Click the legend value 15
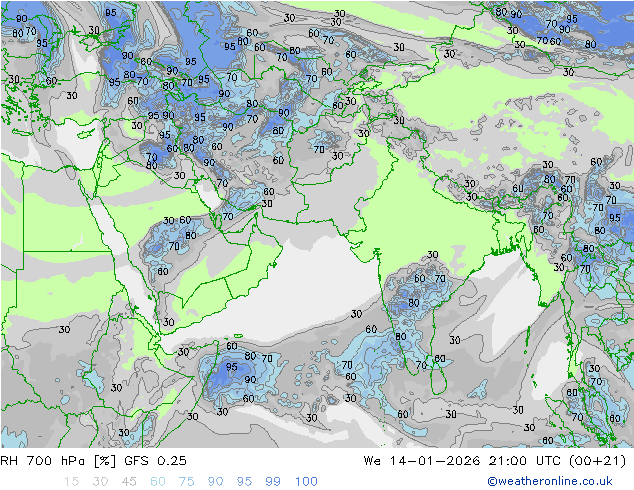The image size is (634, 490). pos(71,481)
